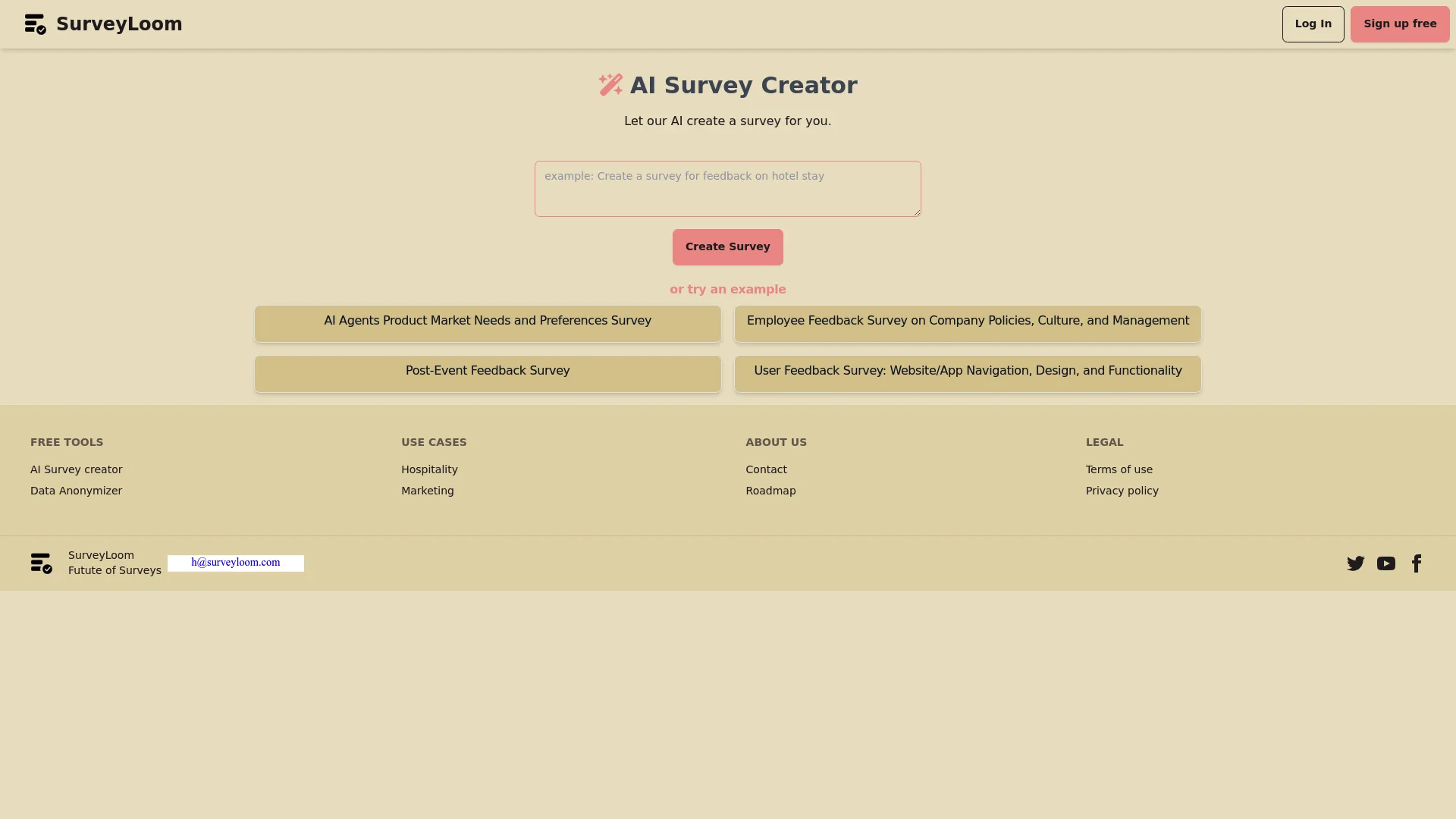1456x819 pixels.
Task: Open the Marketing use case link
Action: tap(428, 491)
